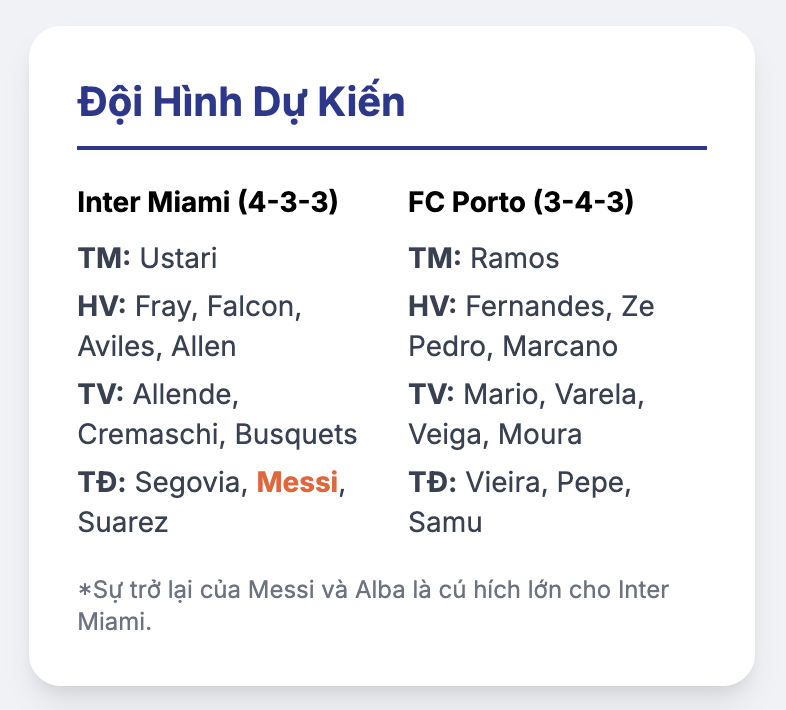Click the text Aviles, Allen
786x710 pixels.
coord(157,346)
